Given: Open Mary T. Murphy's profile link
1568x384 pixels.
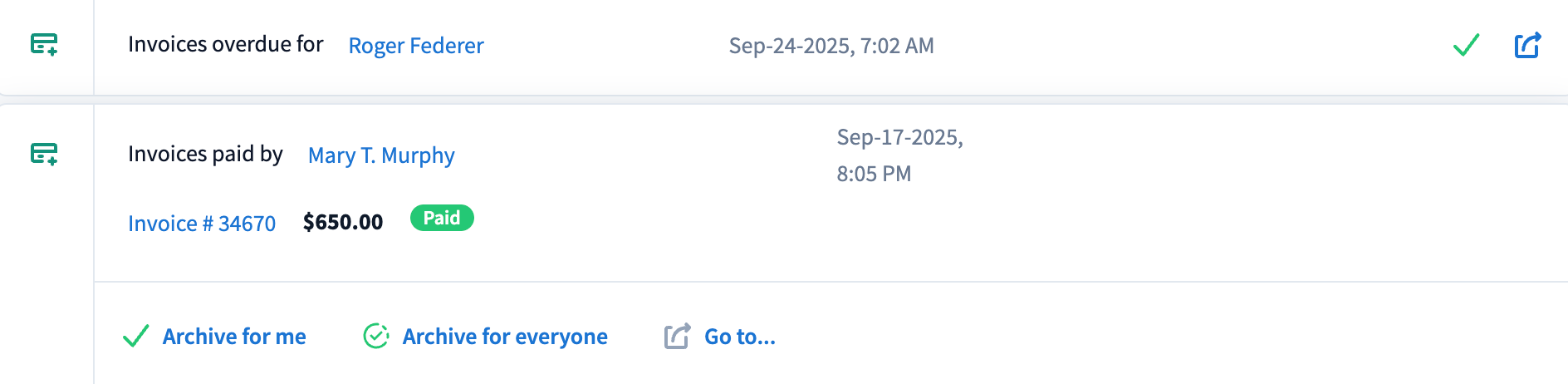Looking at the screenshot, I should click(381, 155).
